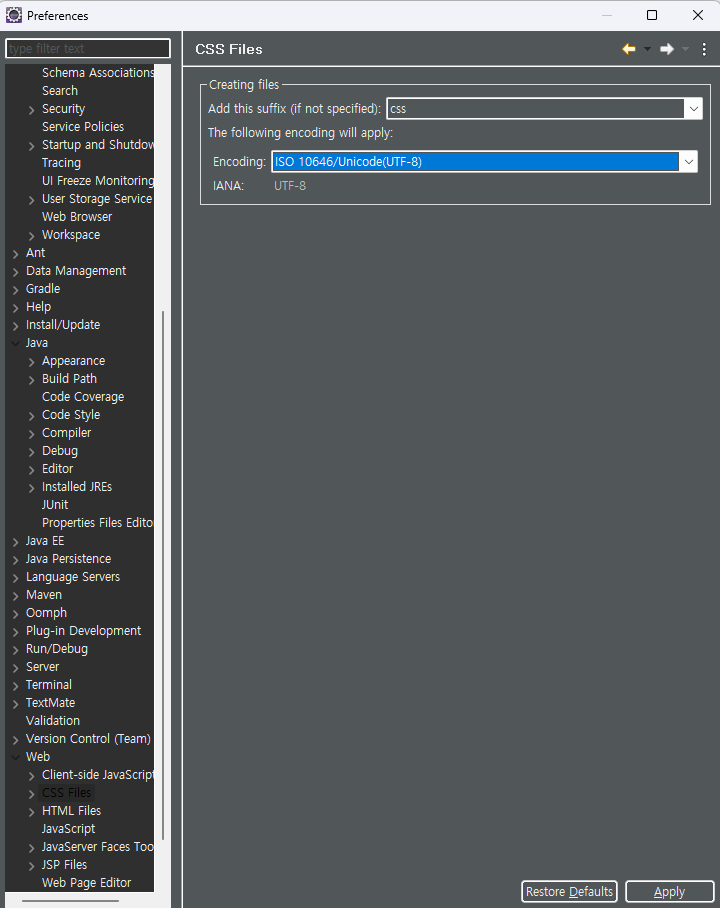Expand the Security tree node
The height and width of the screenshot is (908, 720).
(32, 109)
